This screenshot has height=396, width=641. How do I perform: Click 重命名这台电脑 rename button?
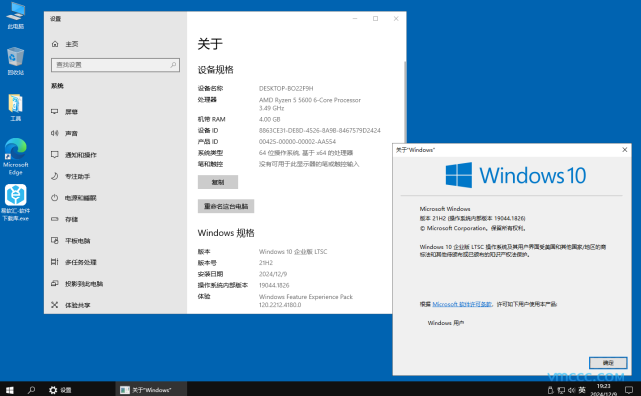(226, 206)
